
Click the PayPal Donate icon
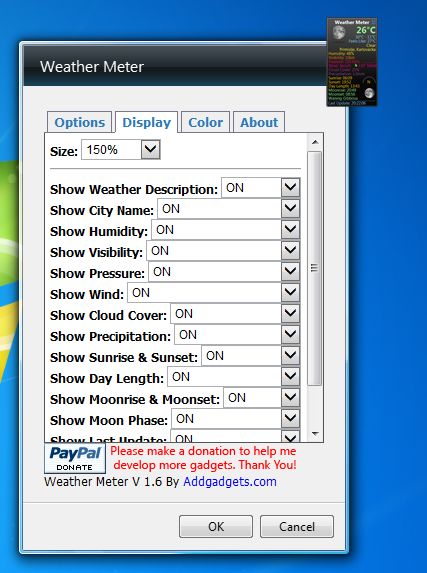[75, 458]
